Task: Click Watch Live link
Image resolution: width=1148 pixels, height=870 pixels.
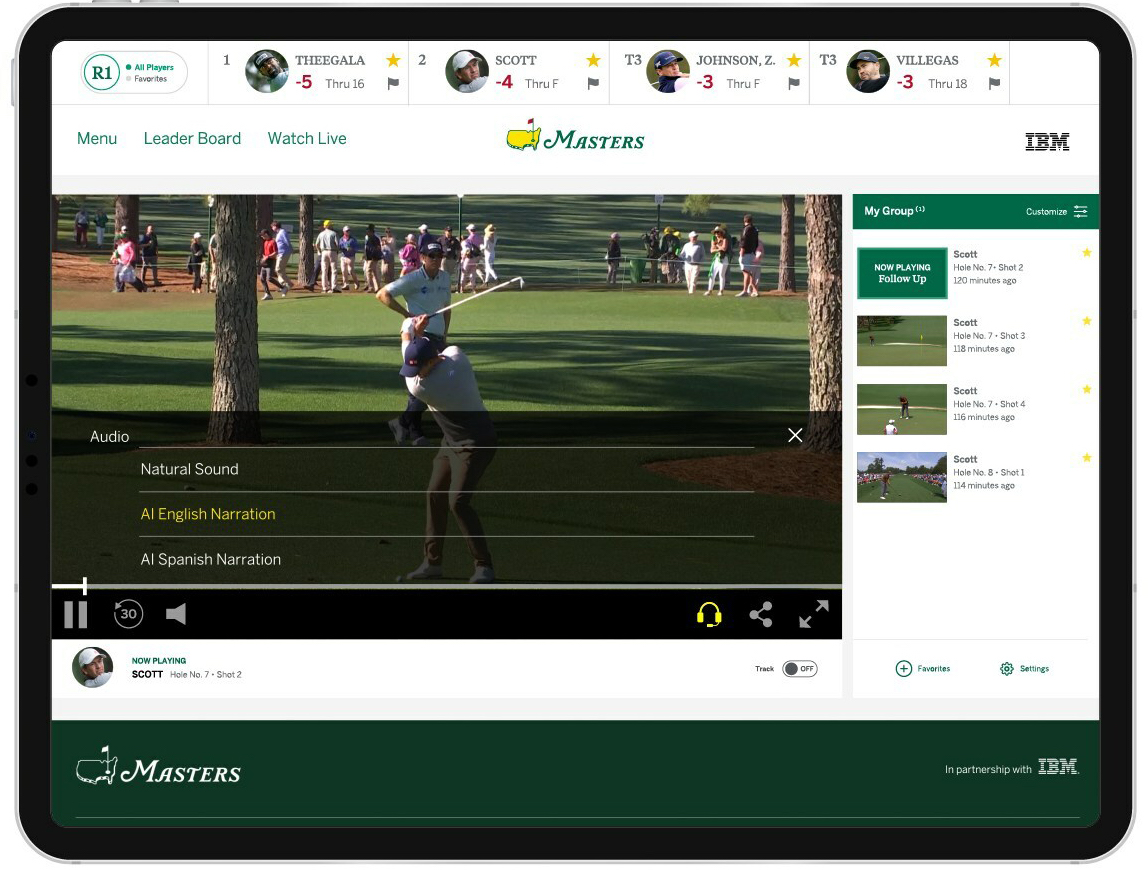Action: coord(306,138)
